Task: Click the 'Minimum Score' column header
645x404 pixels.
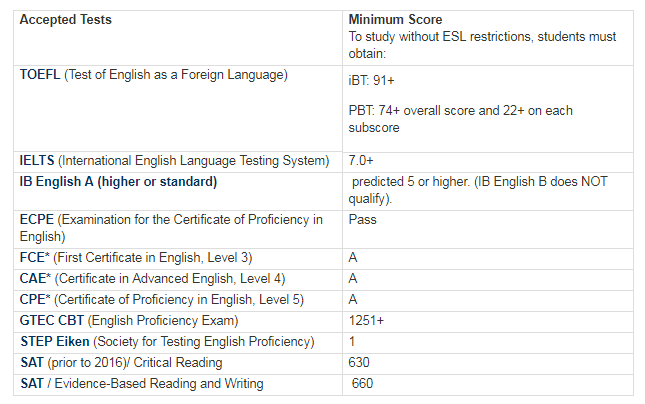Action: coord(395,20)
